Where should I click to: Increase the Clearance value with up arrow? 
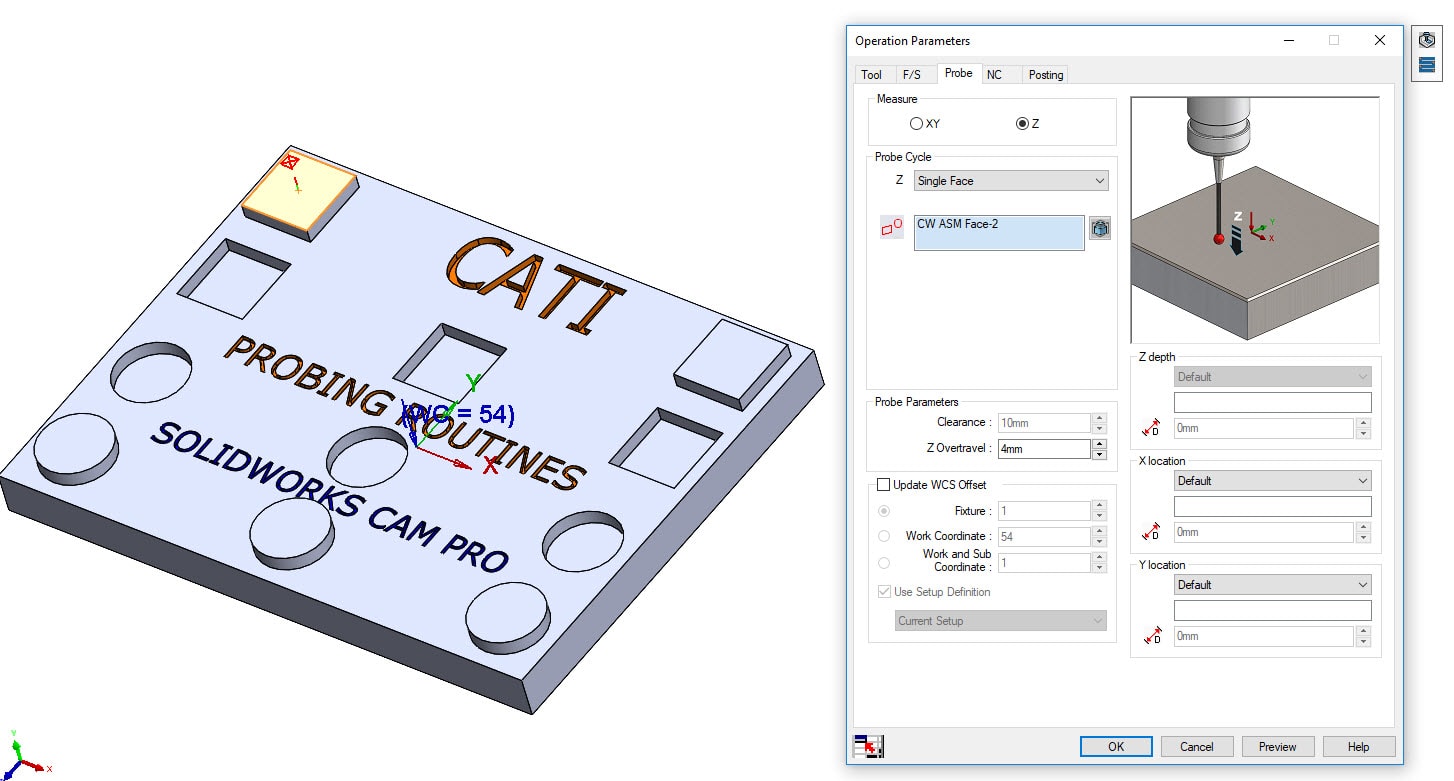(1099, 418)
